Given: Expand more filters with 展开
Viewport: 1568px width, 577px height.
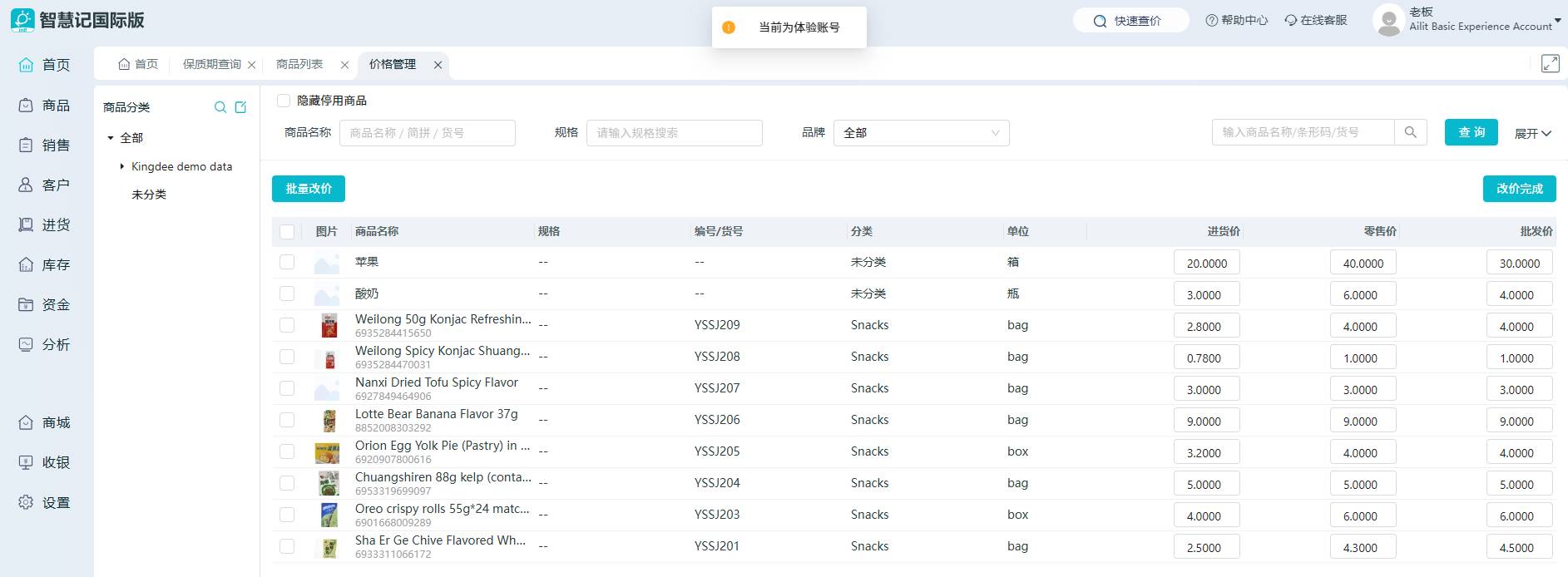Looking at the screenshot, I should (1532, 134).
